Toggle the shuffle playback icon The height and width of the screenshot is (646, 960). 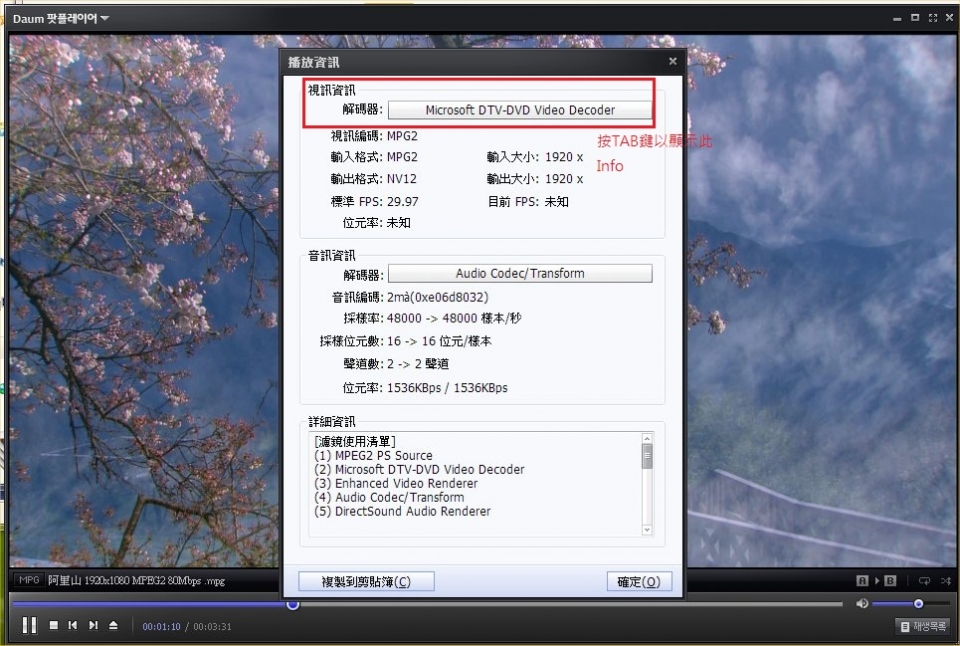click(945, 580)
